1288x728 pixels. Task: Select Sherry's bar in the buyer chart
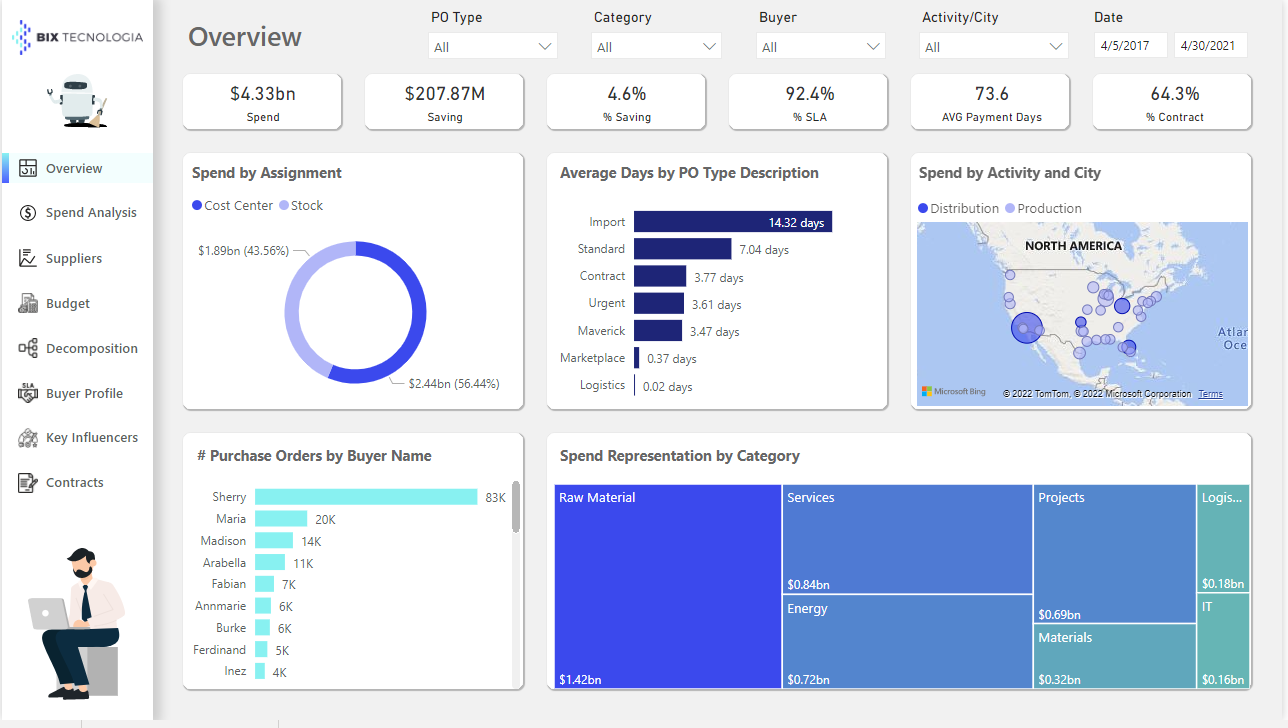365,496
